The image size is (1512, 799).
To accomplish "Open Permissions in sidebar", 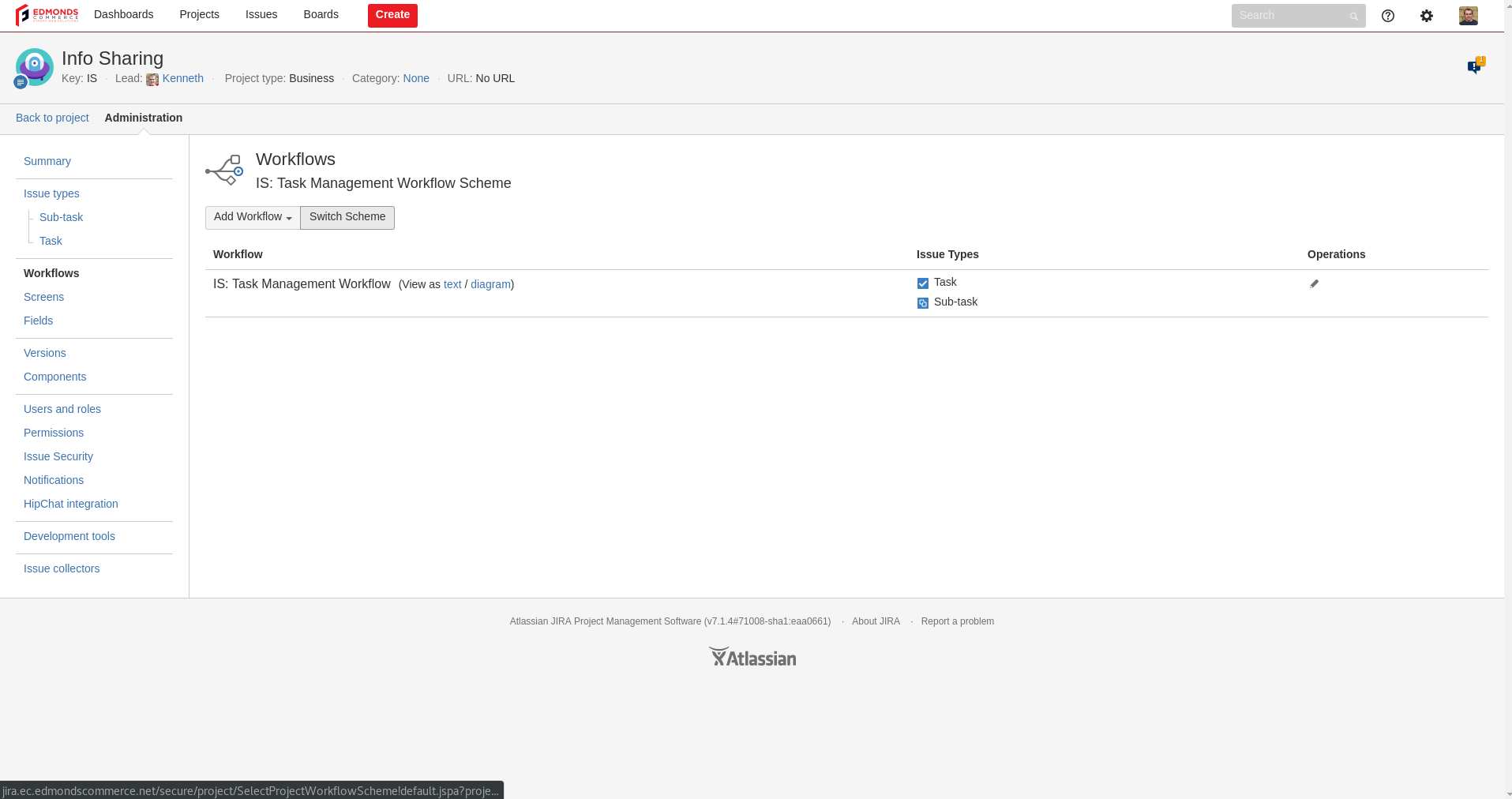I will [54, 433].
